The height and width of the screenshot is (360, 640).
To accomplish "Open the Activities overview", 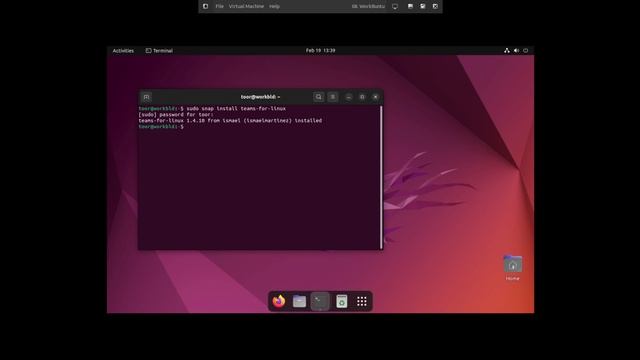I will 123,51.
